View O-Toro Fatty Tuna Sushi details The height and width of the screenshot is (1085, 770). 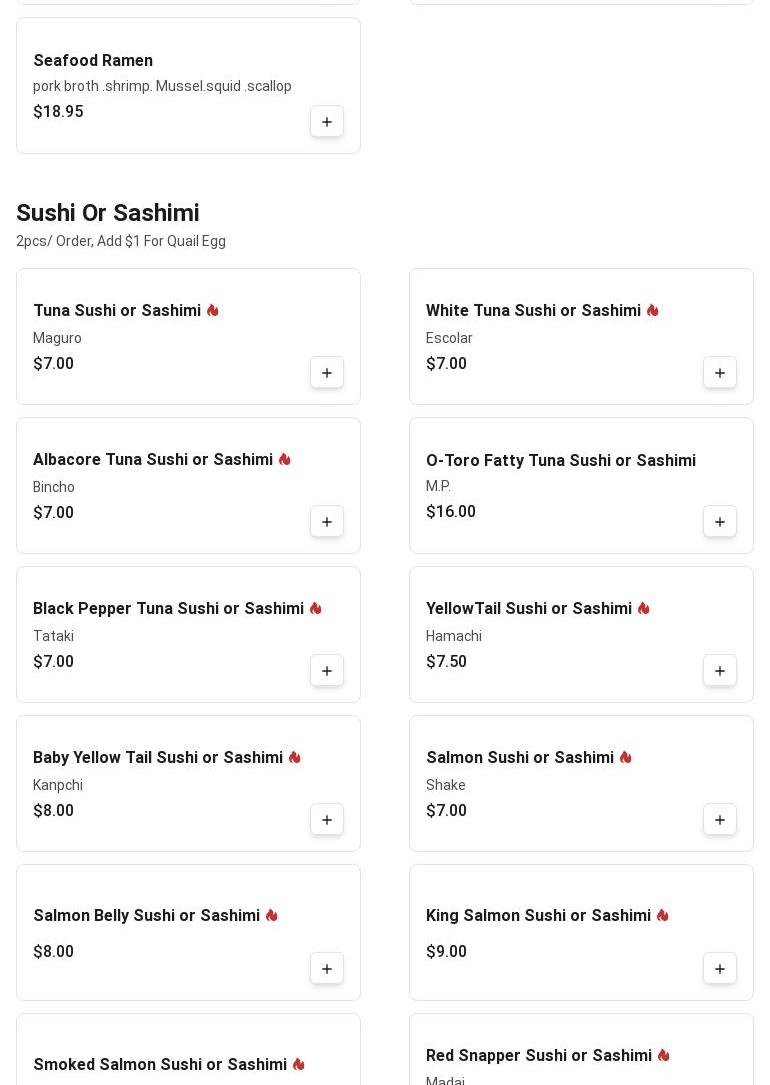point(561,461)
